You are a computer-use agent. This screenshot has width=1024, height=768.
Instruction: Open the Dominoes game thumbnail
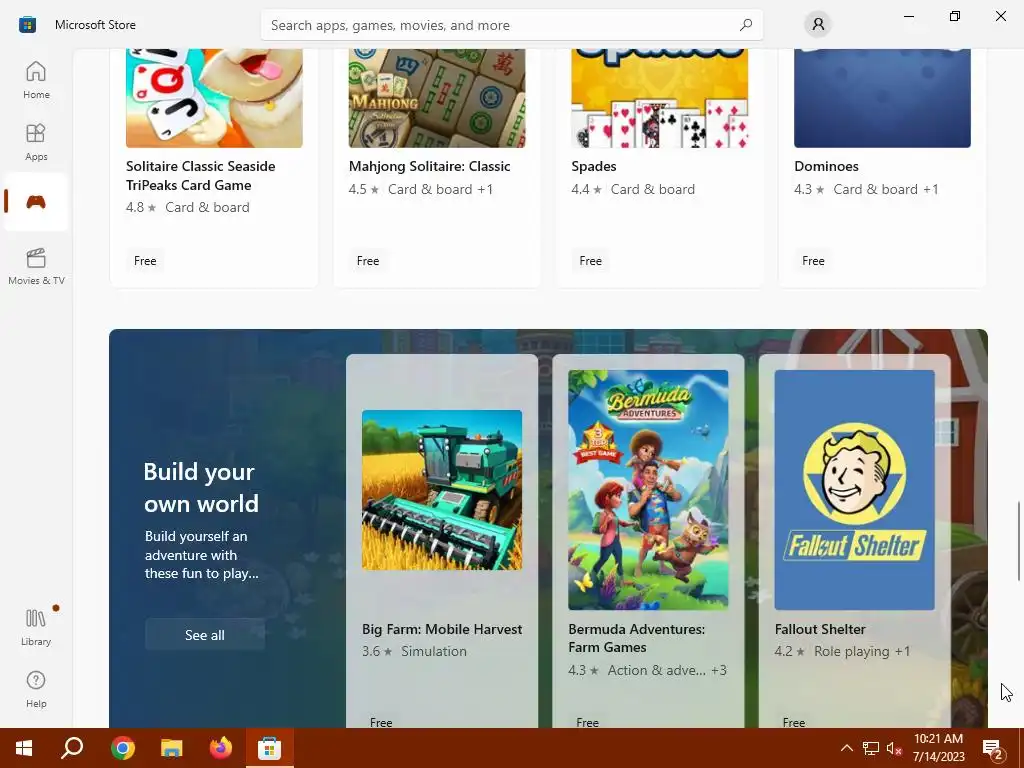[x=882, y=98]
